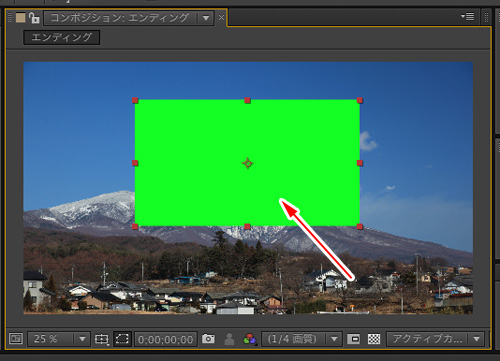
Task: Close the composition panel tab
Action: coord(221,18)
